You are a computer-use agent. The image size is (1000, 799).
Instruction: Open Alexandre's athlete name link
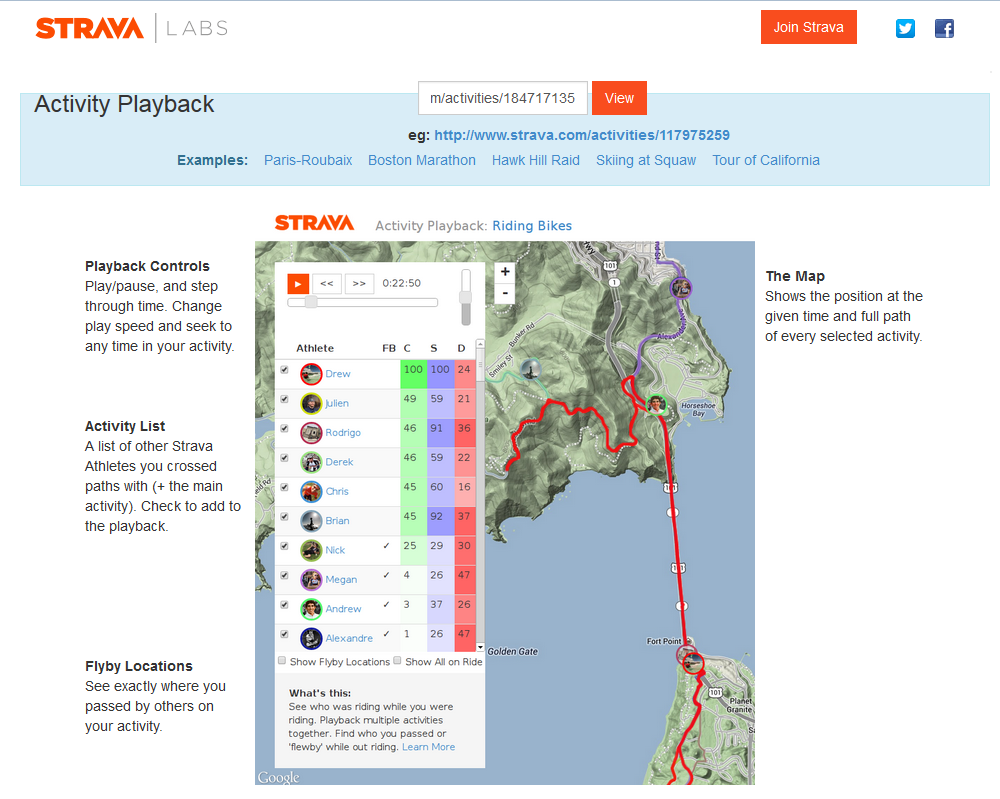pos(349,638)
